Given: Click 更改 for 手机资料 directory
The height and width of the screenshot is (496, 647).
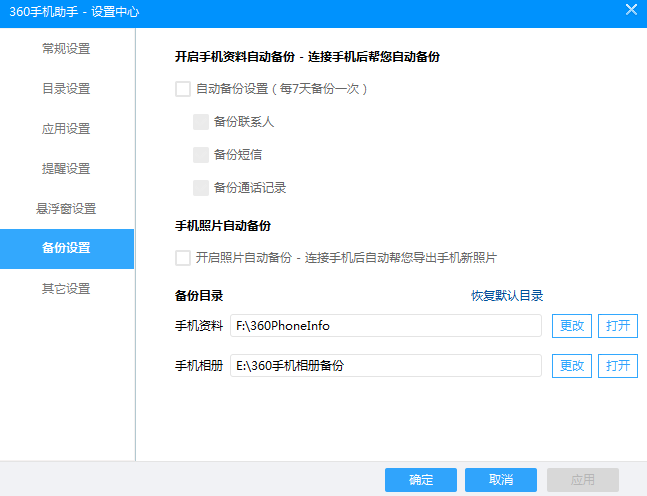Looking at the screenshot, I should click(x=572, y=326).
